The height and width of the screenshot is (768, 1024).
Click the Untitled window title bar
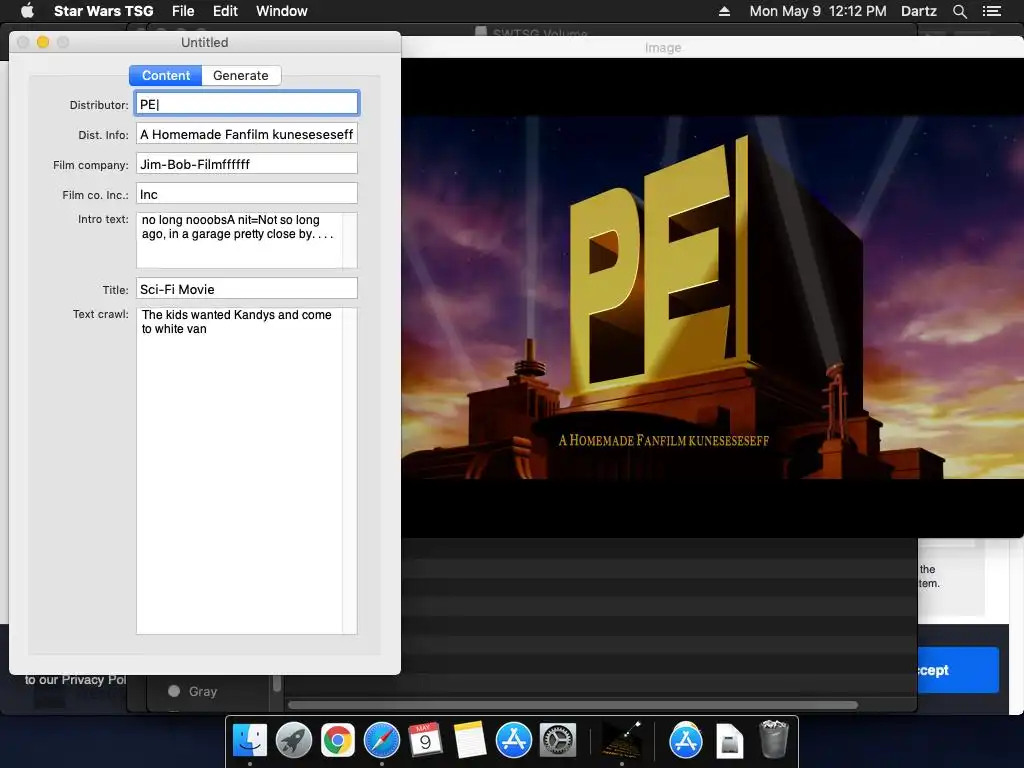[204, 42]
